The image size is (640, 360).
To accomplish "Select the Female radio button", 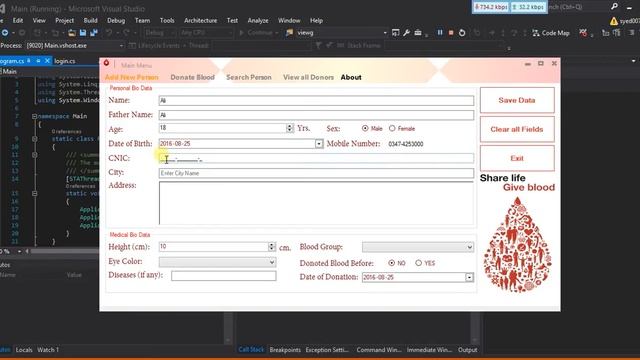I will [x=392, y=128].
